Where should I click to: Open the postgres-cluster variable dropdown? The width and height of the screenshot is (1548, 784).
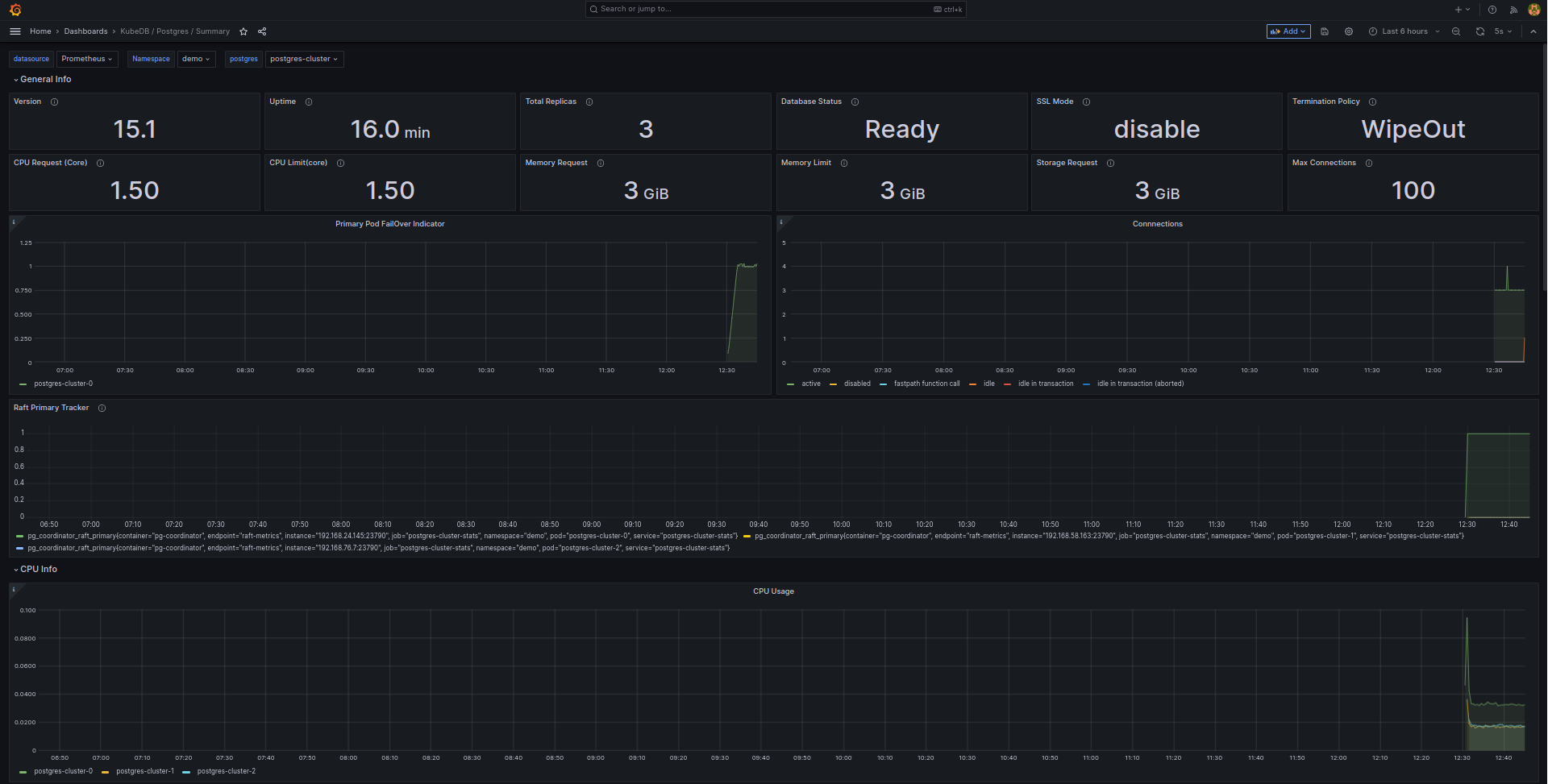[304, 59]
